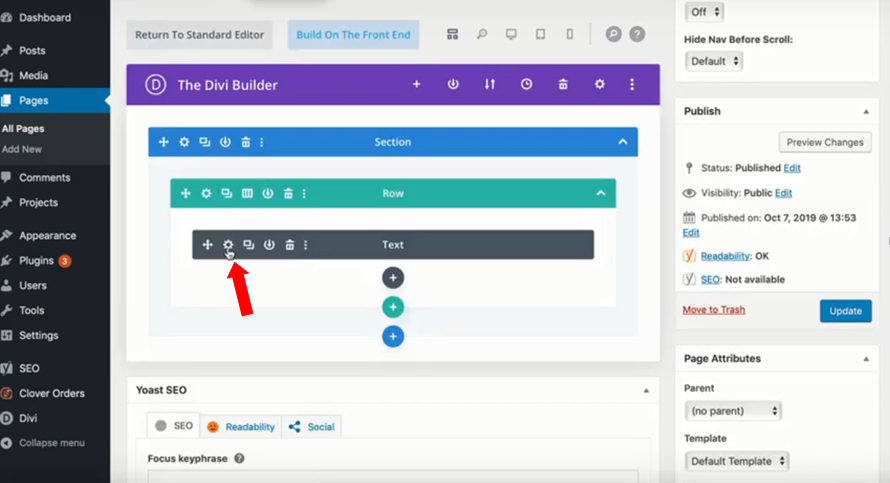This screenshot has width=890, height=483.
Task: Switch to desktop preview icon
Action: click(511, 35)
